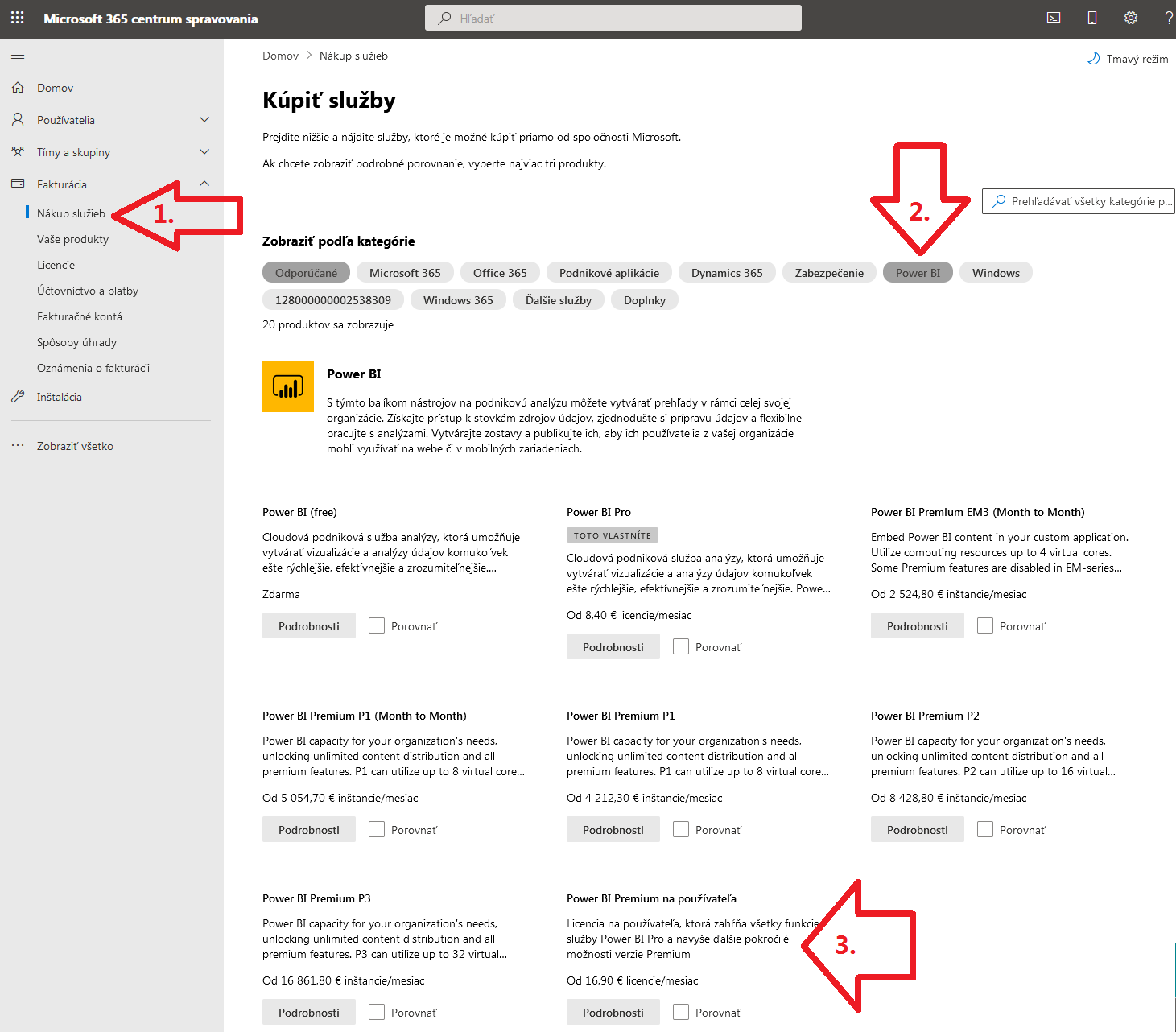Tick Porovnať for Premium na používateľa
This screenshot has height=1032, width=1176.
tap(681, 1012)
